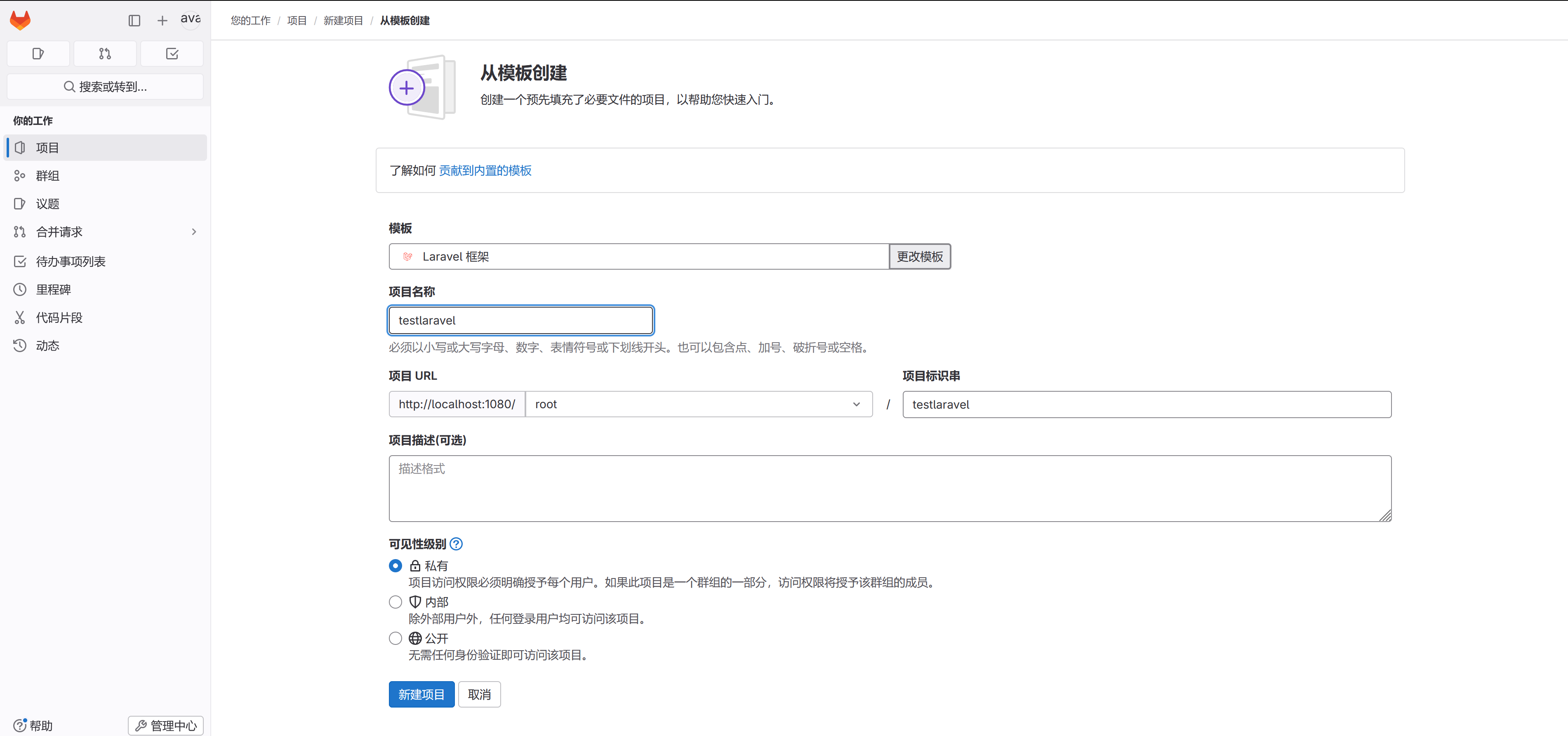Open 代码片段 in the sidebar
This screenshot has width=1568, height=736.
coord(59,318)
